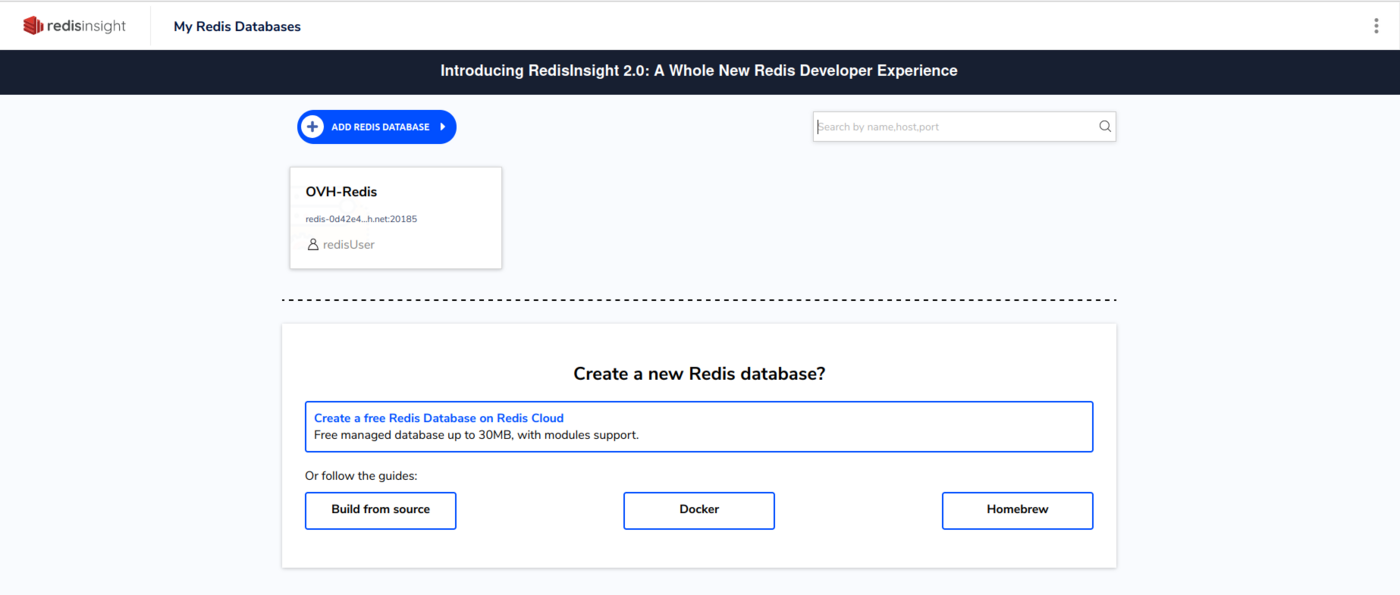Screen dimensions: 1400x595
Task: Open the RedisInsight 2.0 announcement banner
Action: [699, 71]
